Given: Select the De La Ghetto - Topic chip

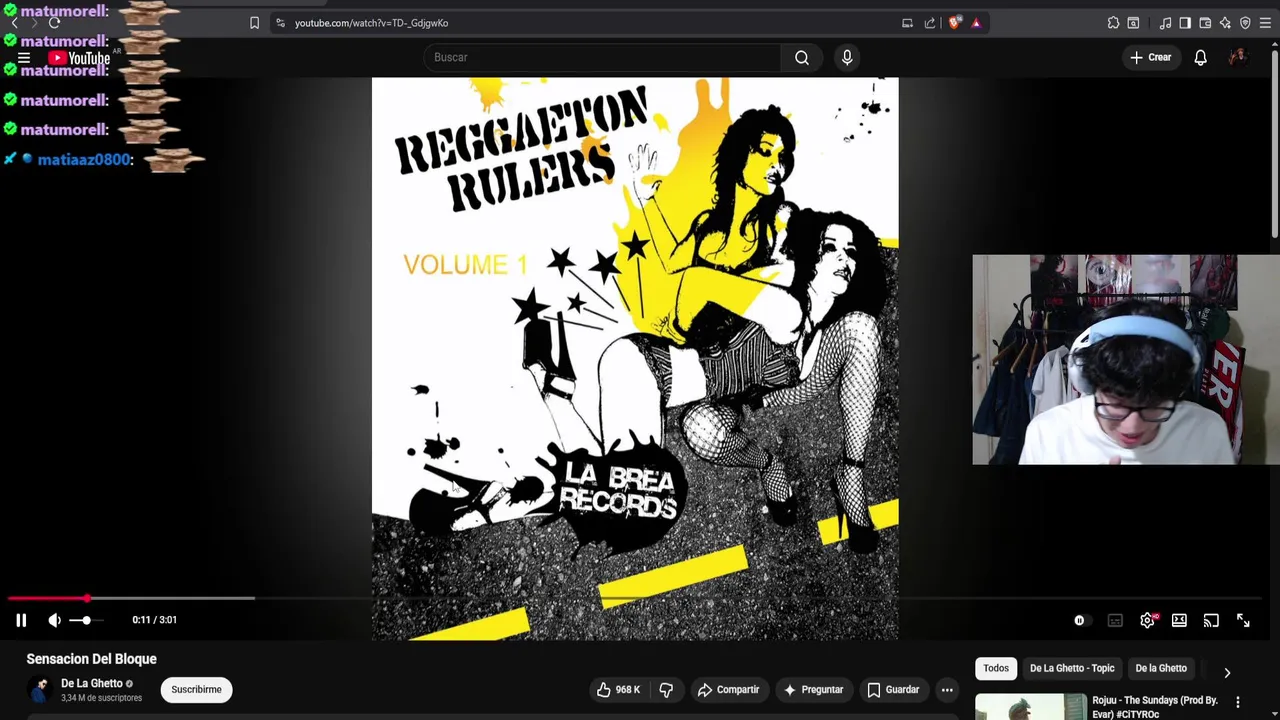Looking at the screenshot, I should click(1072, 668).
